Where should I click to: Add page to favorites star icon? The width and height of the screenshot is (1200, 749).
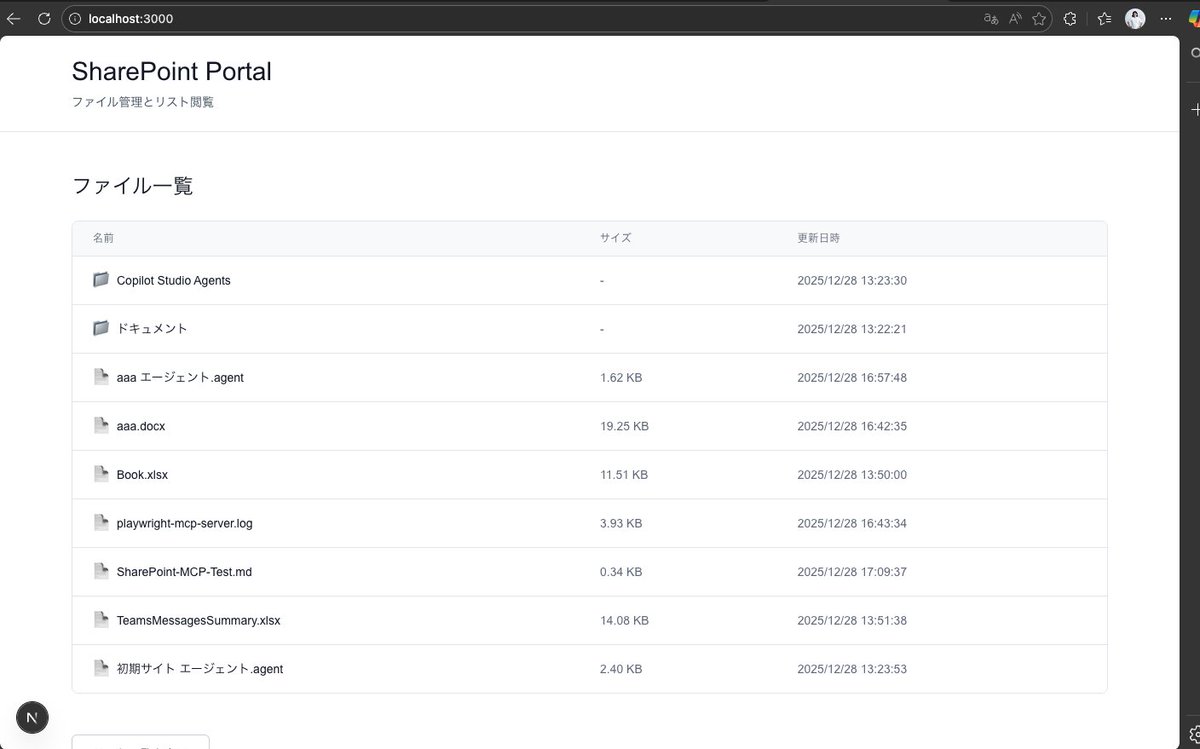(1039, 18)
